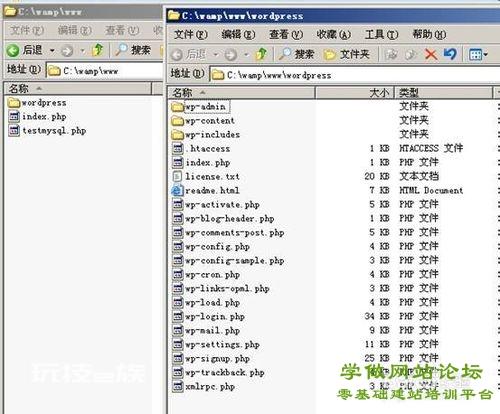Select the wp-content folder
This screenshot has height=414, width=500.
coord(203,121)
